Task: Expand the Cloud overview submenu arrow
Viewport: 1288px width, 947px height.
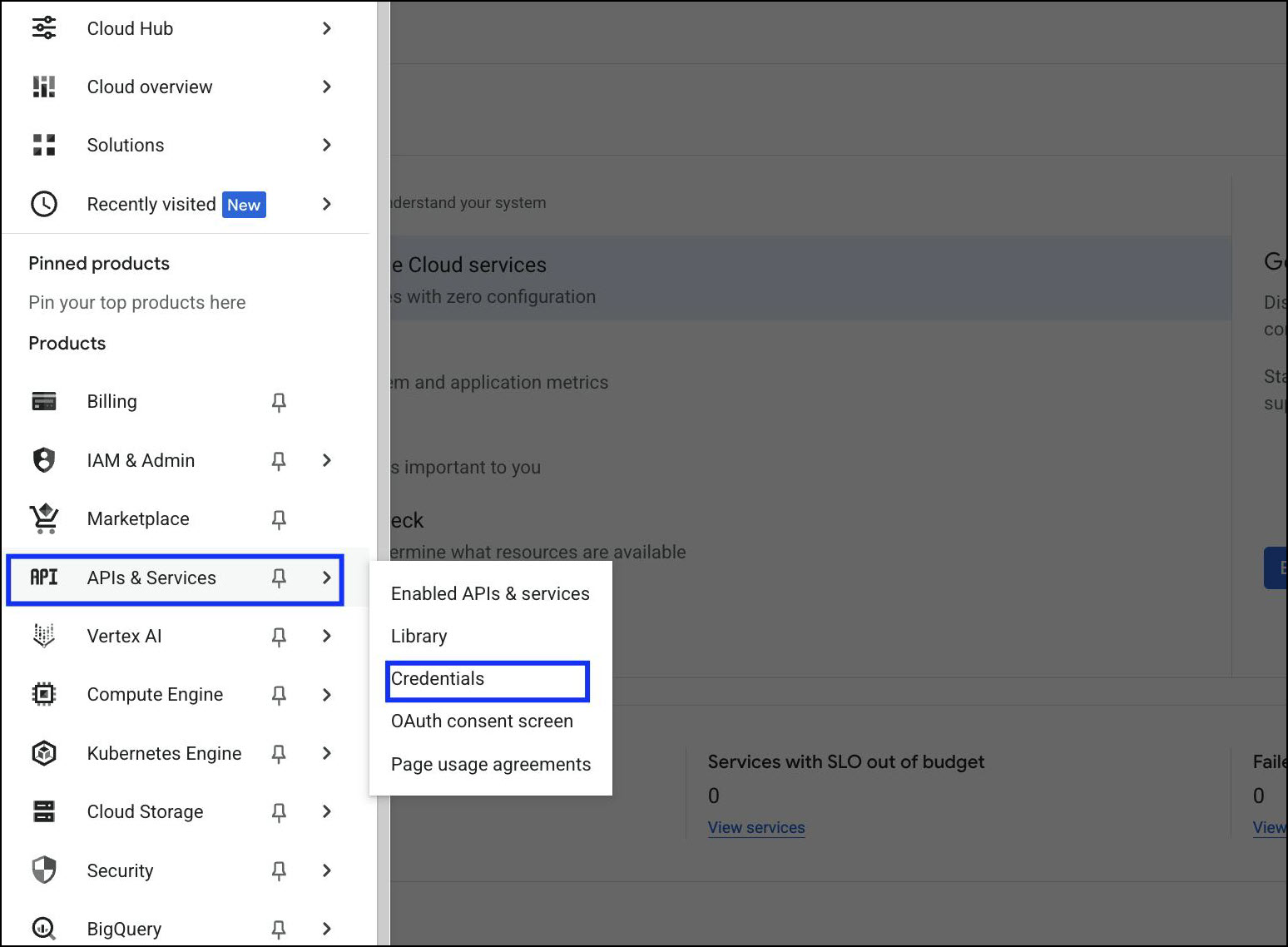Action: pos(326,87)
